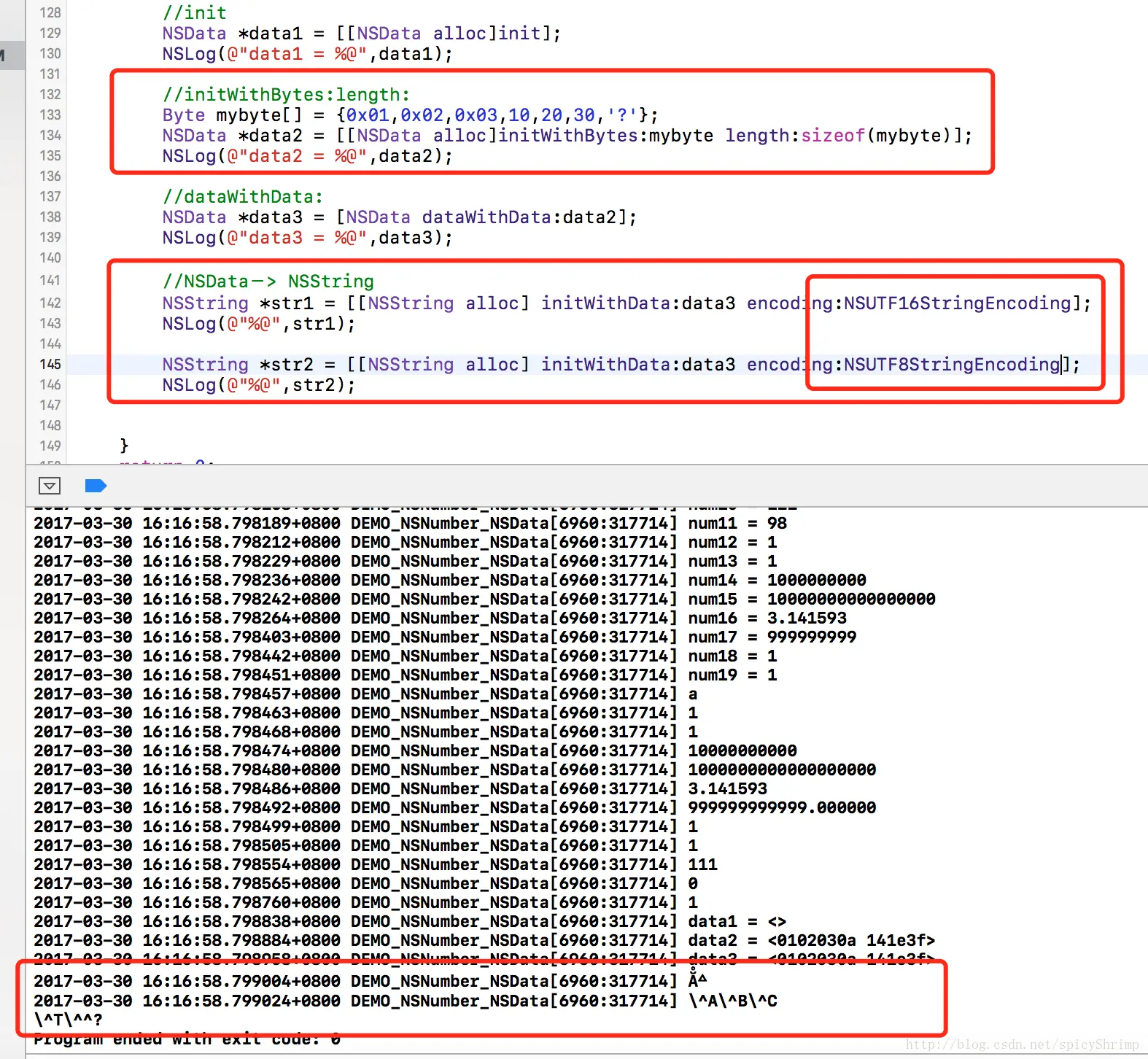Click the //initWithBytes:length: comment
The image size is (1148, 1059).
pos(286,94)
